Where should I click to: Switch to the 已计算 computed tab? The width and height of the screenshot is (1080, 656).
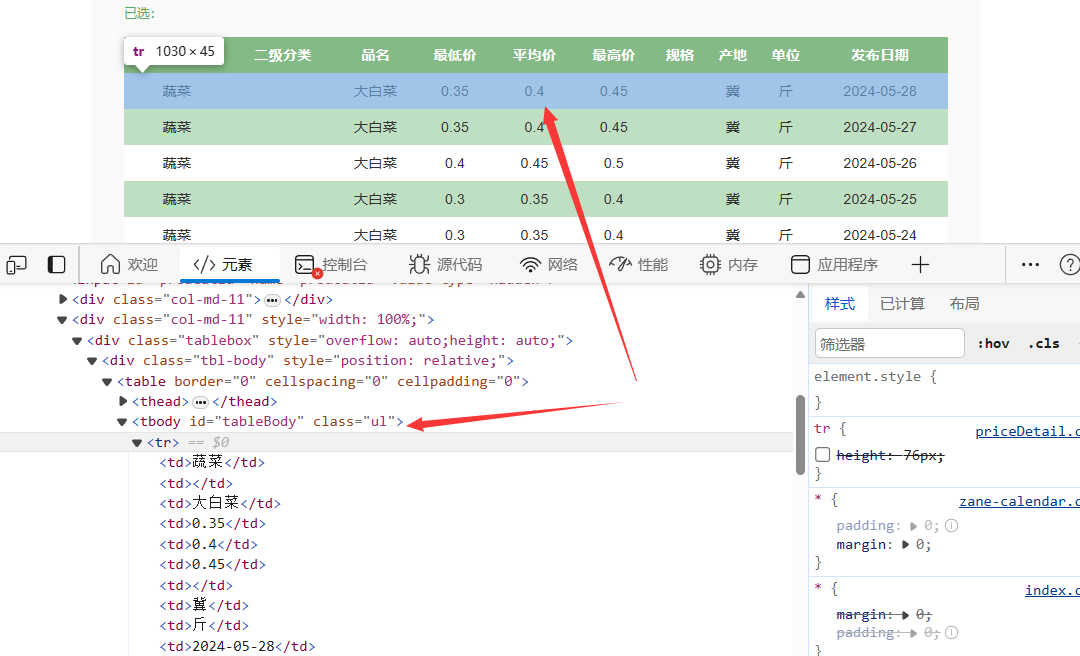[902, 304]
